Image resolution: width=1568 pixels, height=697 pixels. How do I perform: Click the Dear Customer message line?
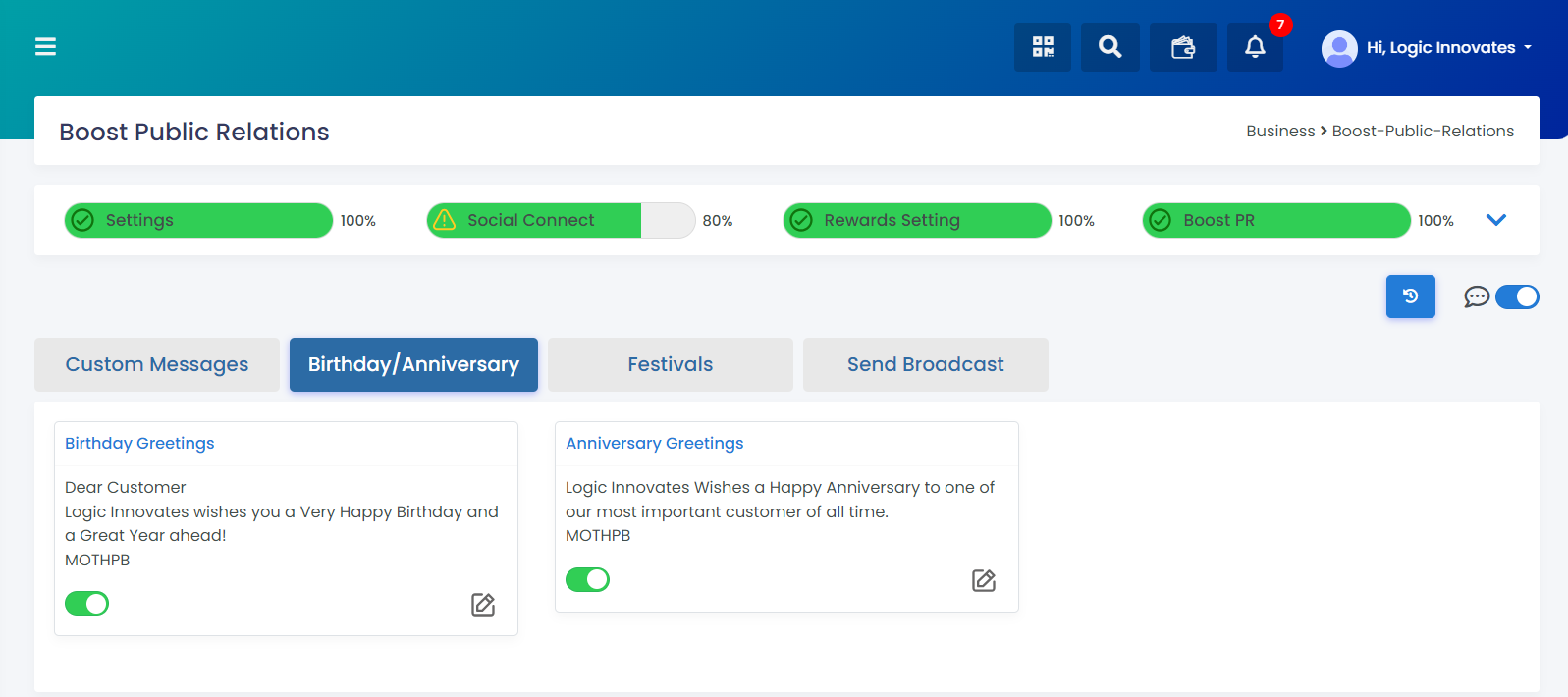[x=126, y=487]
